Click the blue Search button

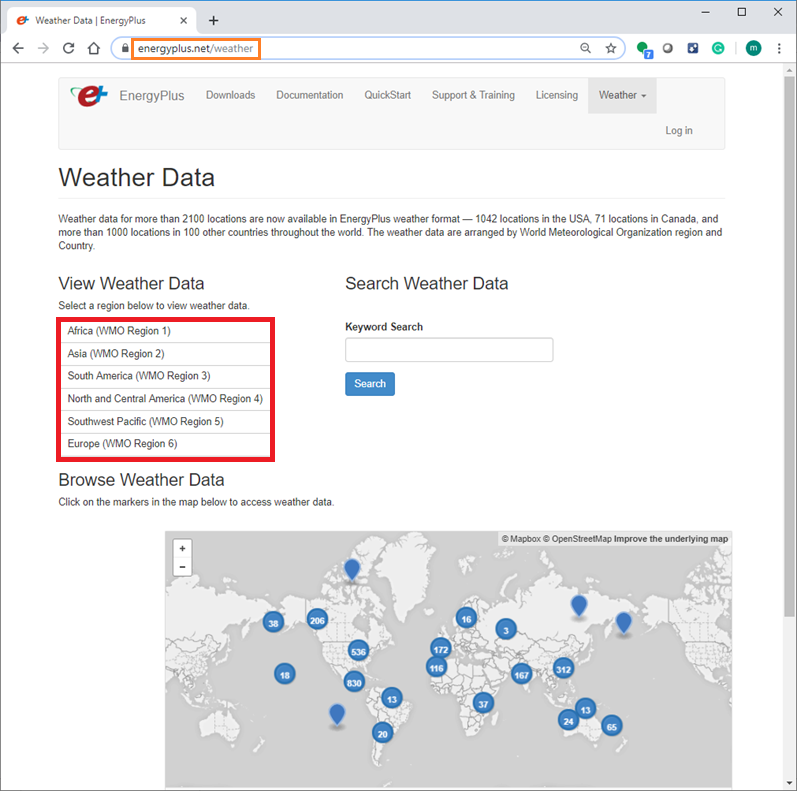click(x=370, y=384)
